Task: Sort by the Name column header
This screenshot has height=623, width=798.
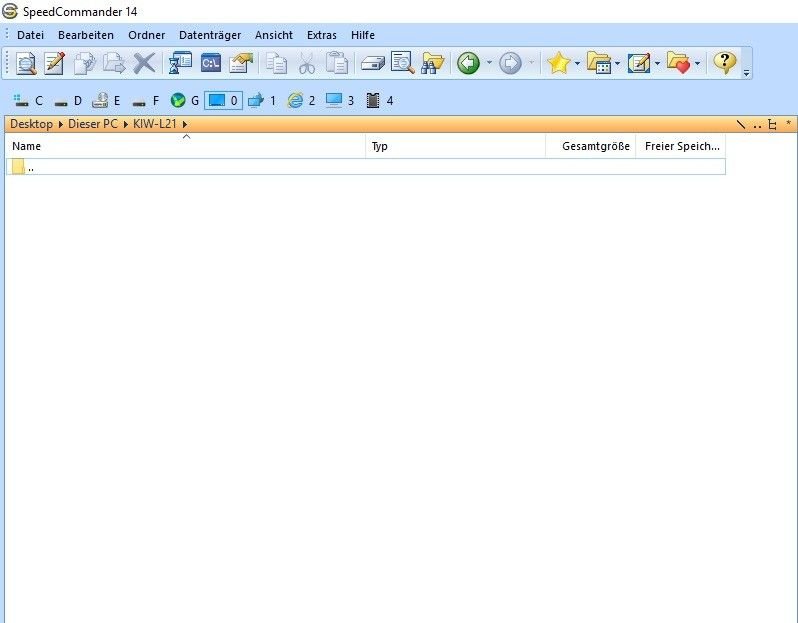Action: click(x=186, y=146)
